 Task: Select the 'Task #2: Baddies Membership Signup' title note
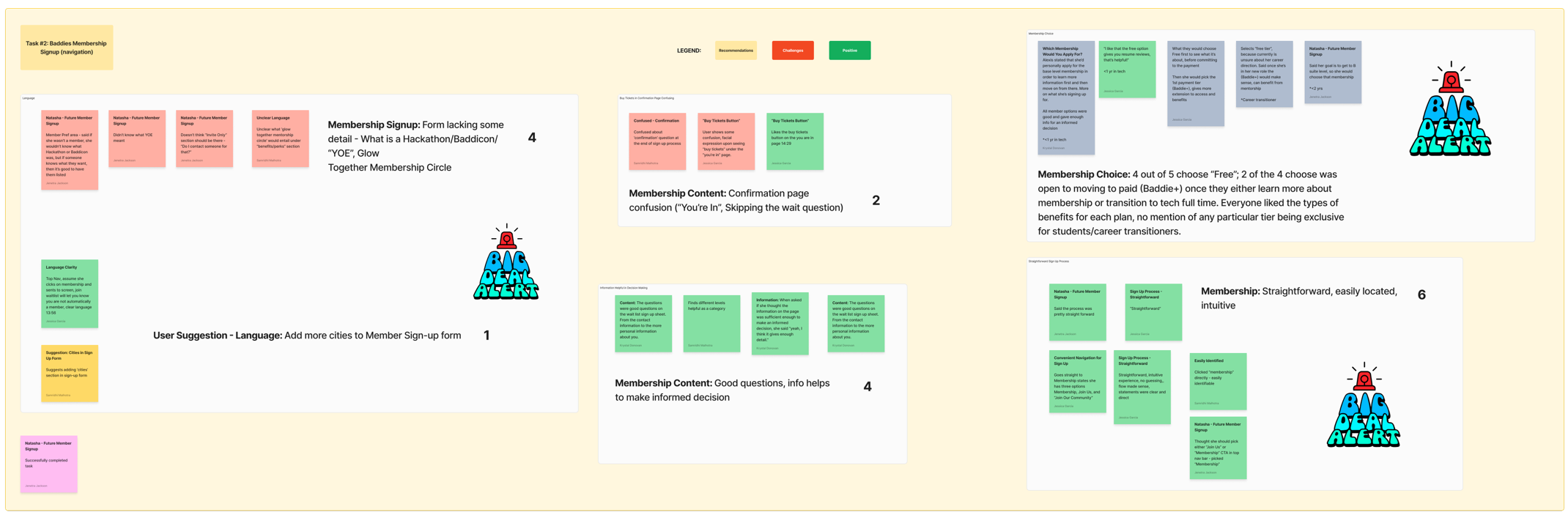pyautogui.click(x=67, y=48)
